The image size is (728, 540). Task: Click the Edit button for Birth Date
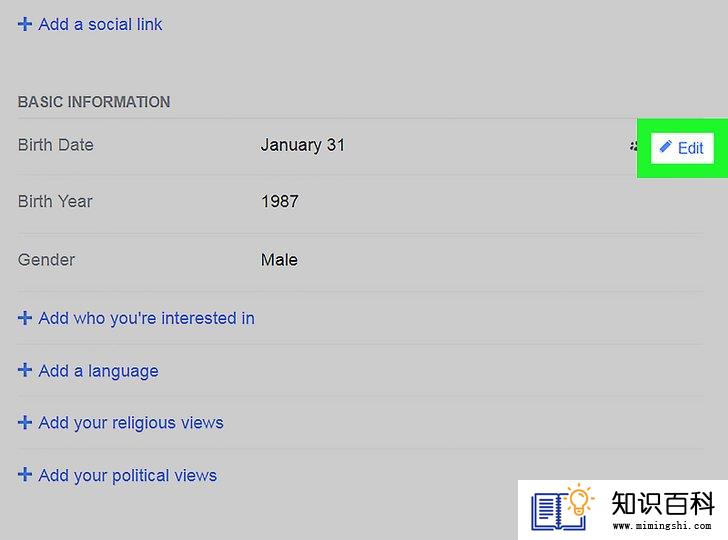tap(681, 147)
